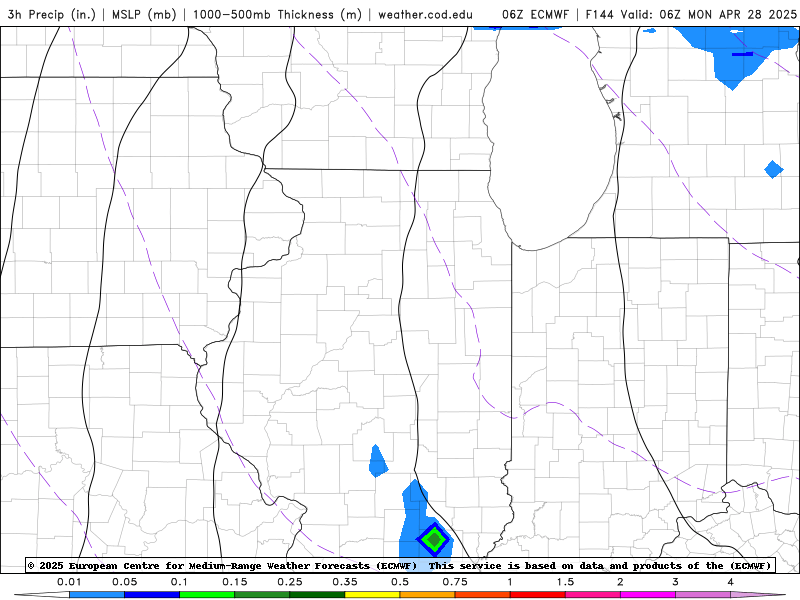Click the small blue patch in central Illinois

click(x=378, y=461)
